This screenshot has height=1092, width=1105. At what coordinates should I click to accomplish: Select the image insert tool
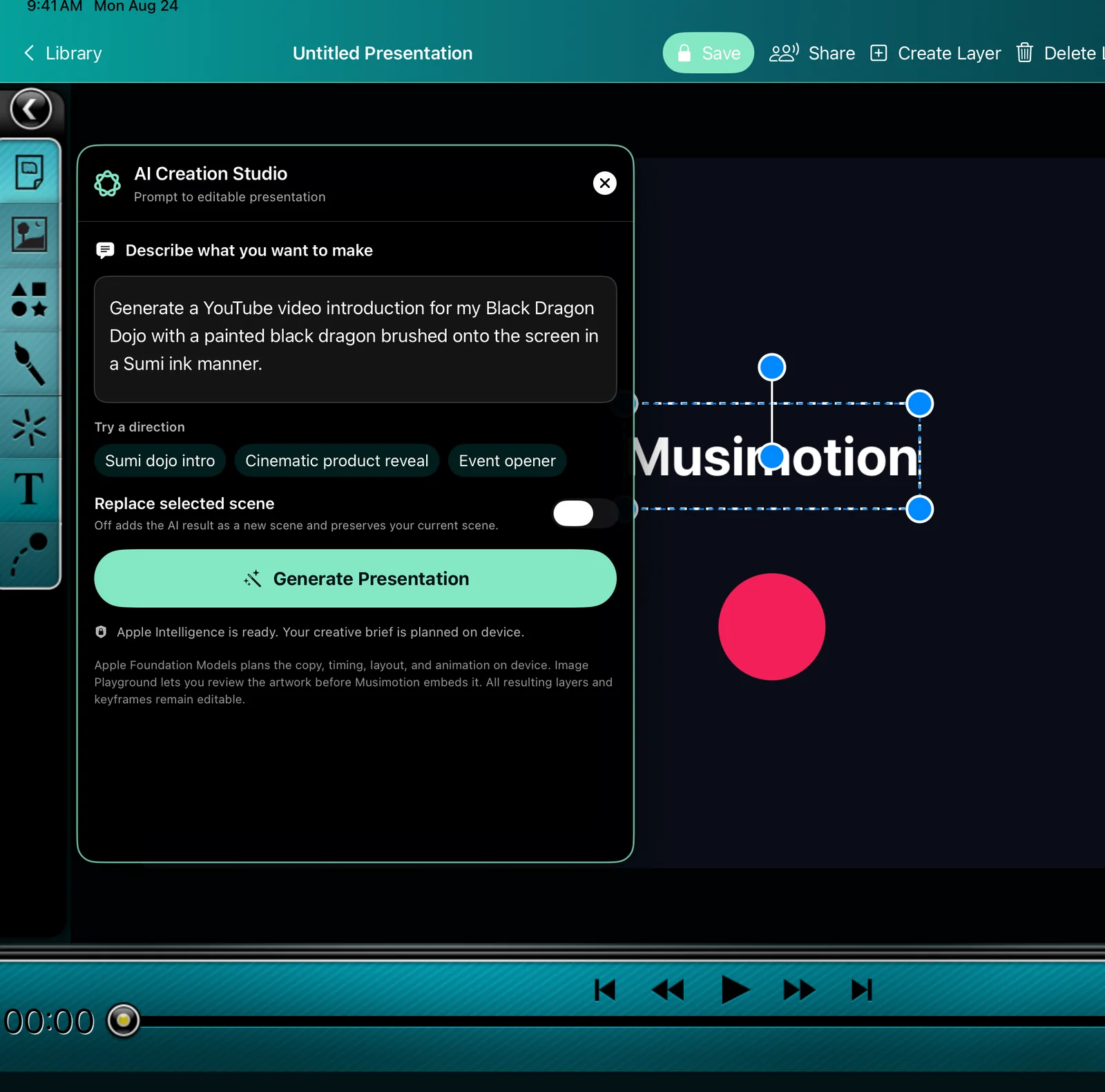tap(30, 235)
